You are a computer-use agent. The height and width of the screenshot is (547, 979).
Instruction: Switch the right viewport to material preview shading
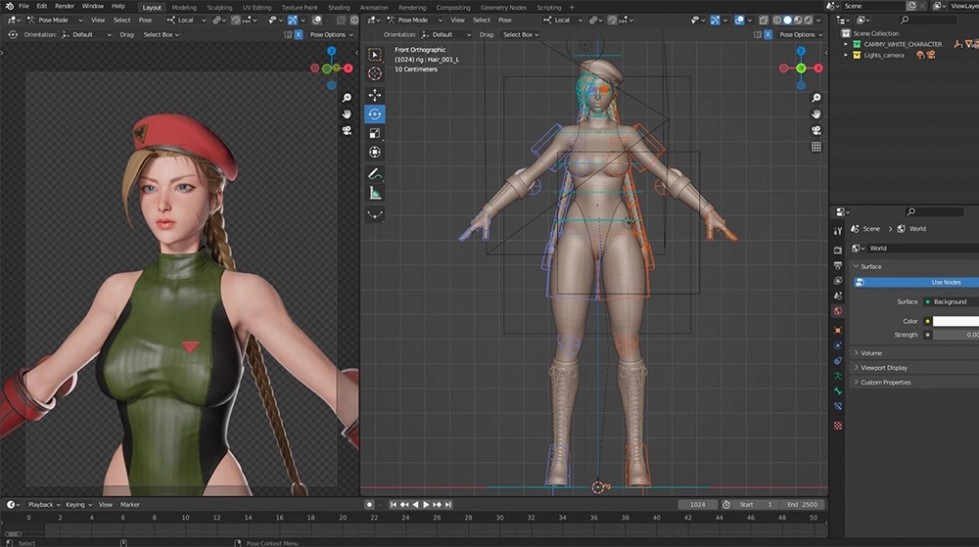[798, 20]
